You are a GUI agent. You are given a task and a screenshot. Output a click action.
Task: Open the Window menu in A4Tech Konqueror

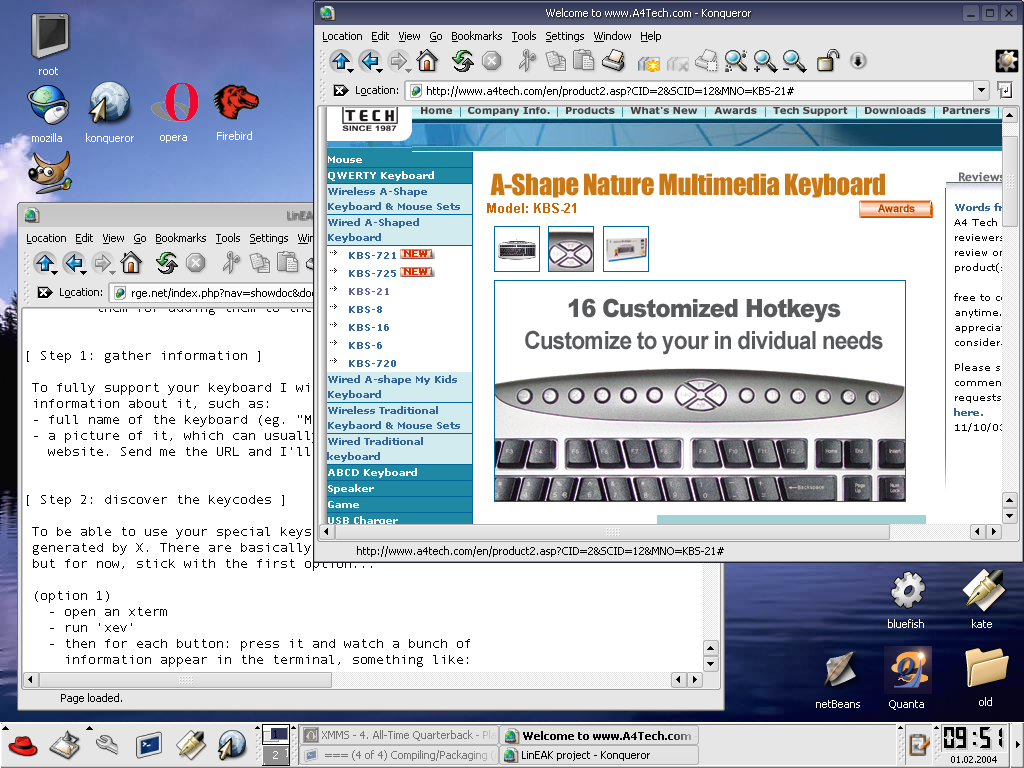(613, 36)
